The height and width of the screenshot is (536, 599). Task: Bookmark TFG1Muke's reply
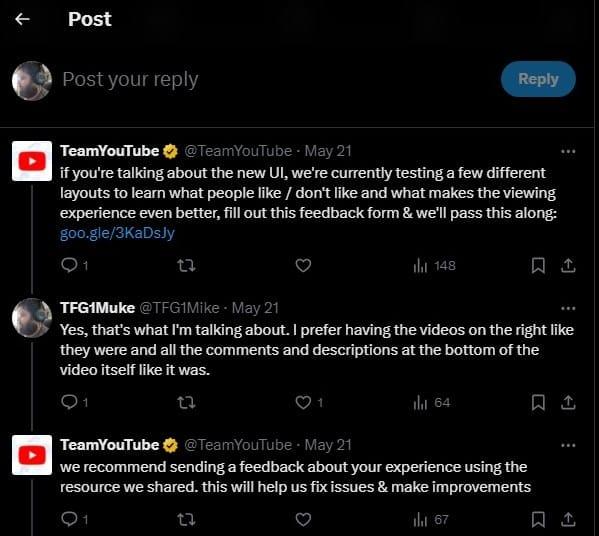pyautogui.click(x=538, y=402)
